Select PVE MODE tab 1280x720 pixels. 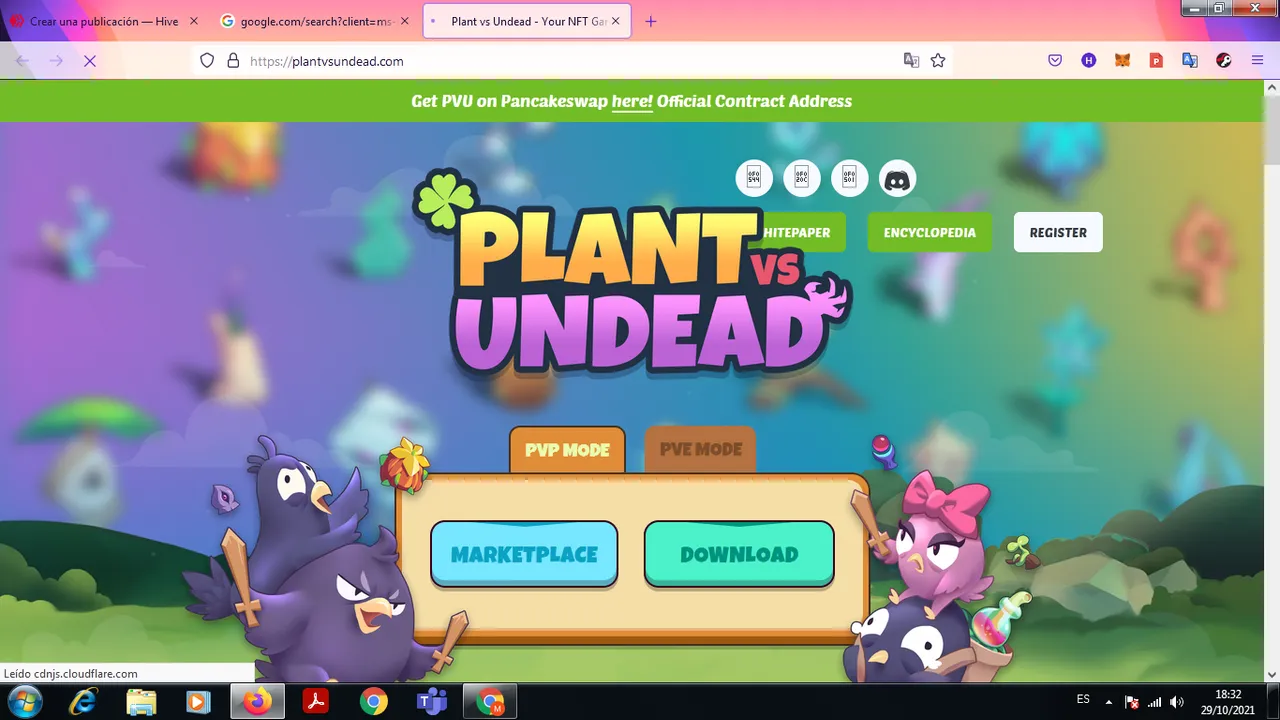point(701,449)
